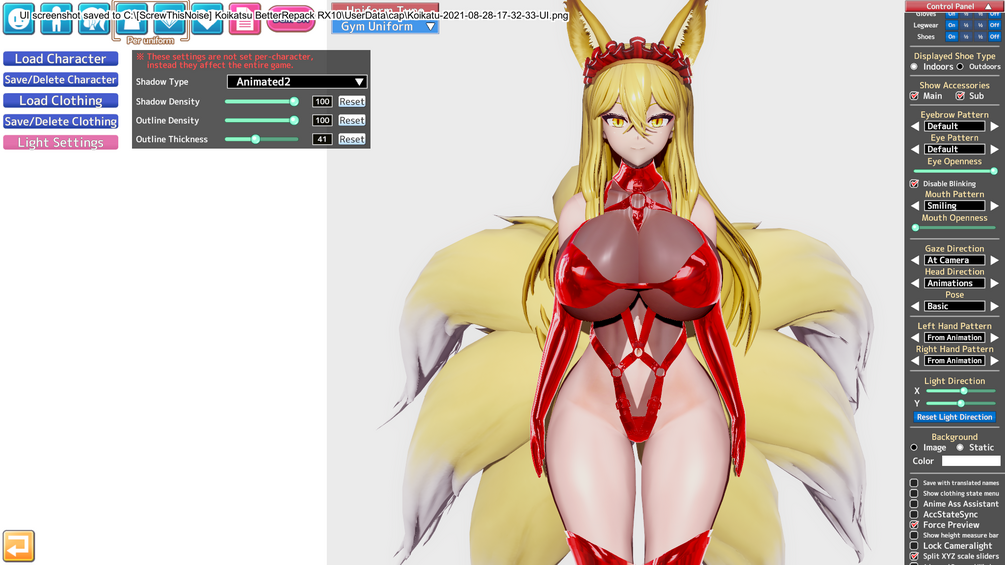Viewport: 1005px width, 565px height.
Task: Open the Clothing (shirt) category icon
Action: coord(131,18)
